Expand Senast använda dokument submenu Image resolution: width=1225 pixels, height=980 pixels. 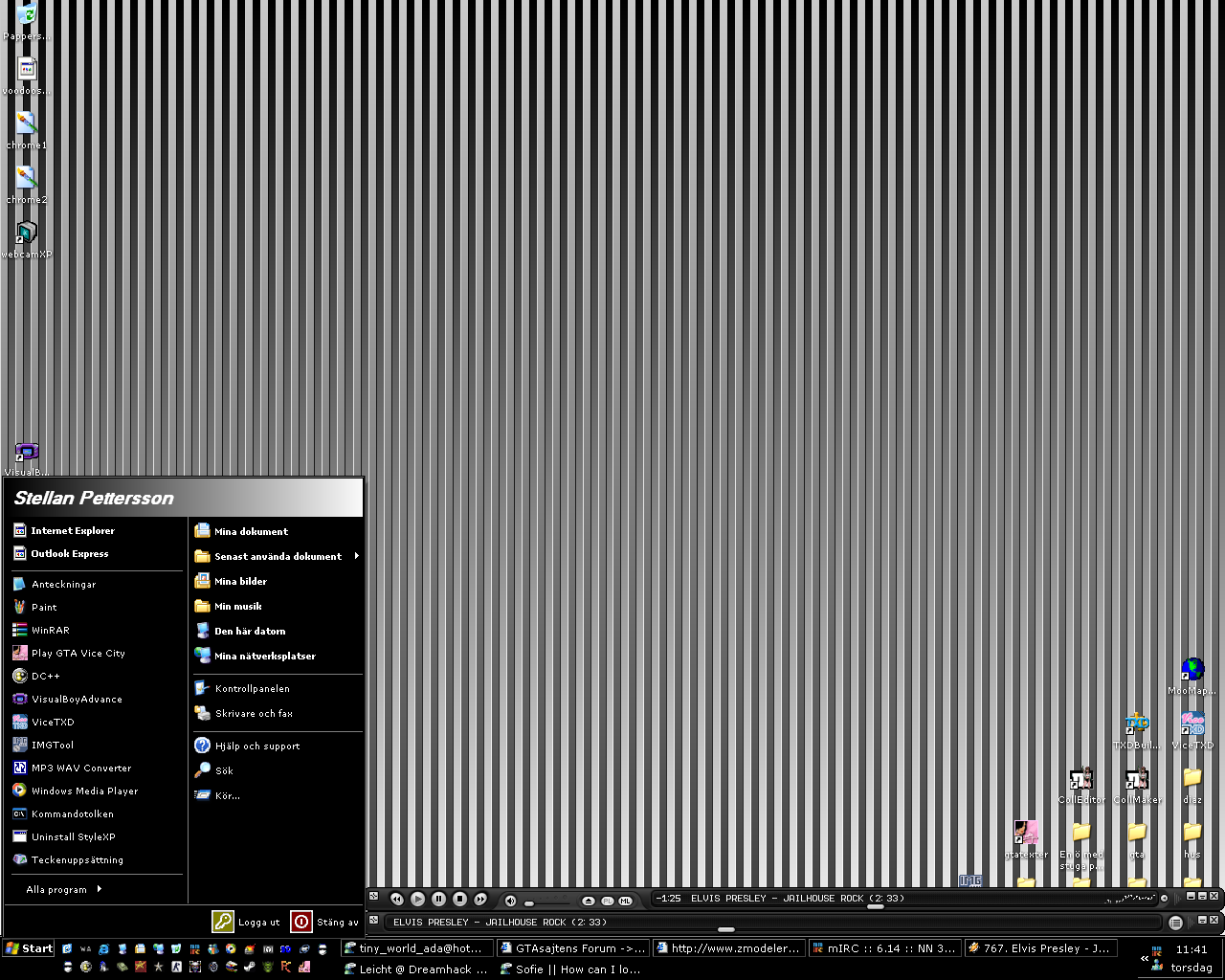(277, 556)
